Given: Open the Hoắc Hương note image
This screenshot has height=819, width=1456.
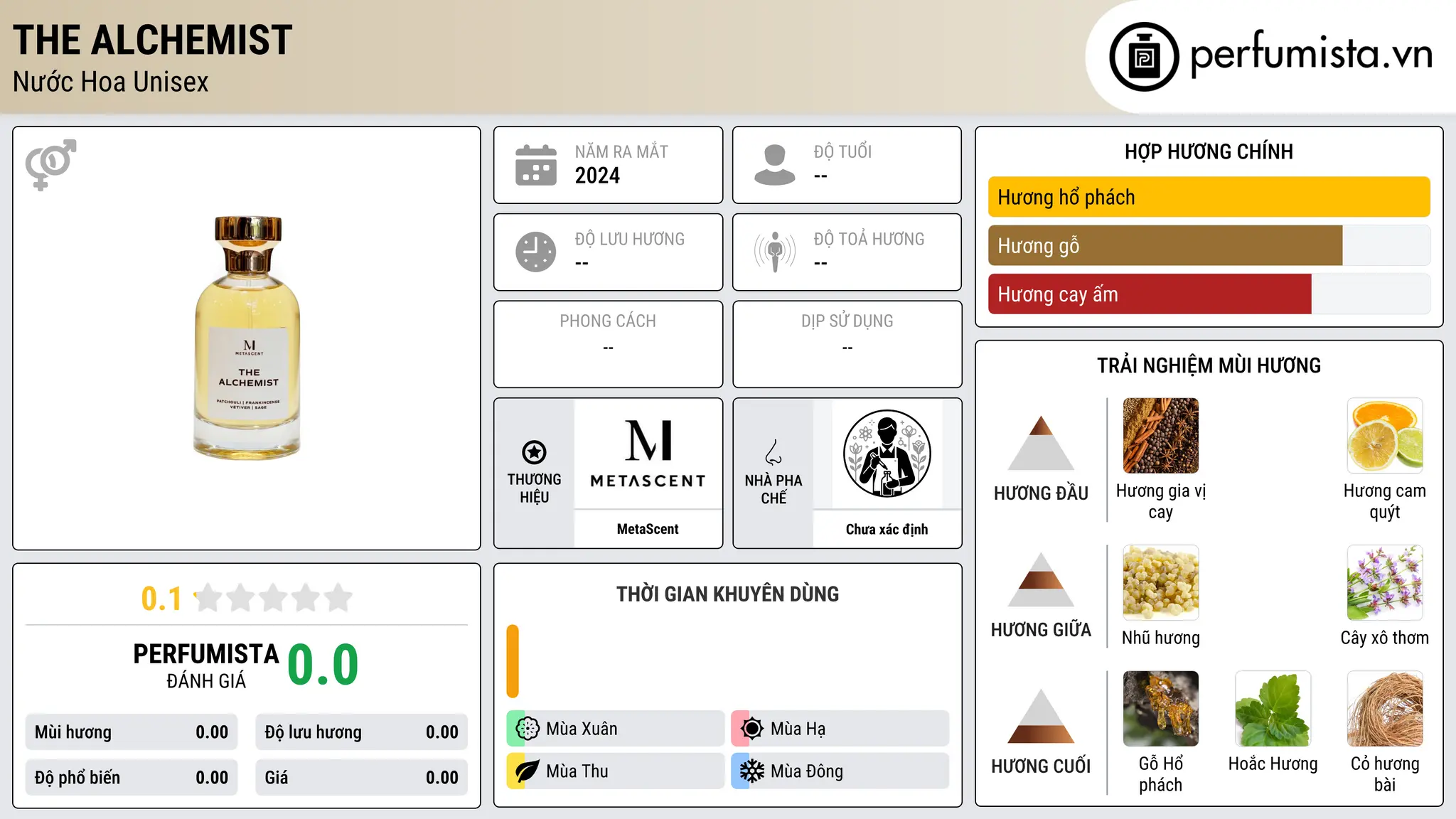Looking at the screenshot, I should [x=1273, y=709].
